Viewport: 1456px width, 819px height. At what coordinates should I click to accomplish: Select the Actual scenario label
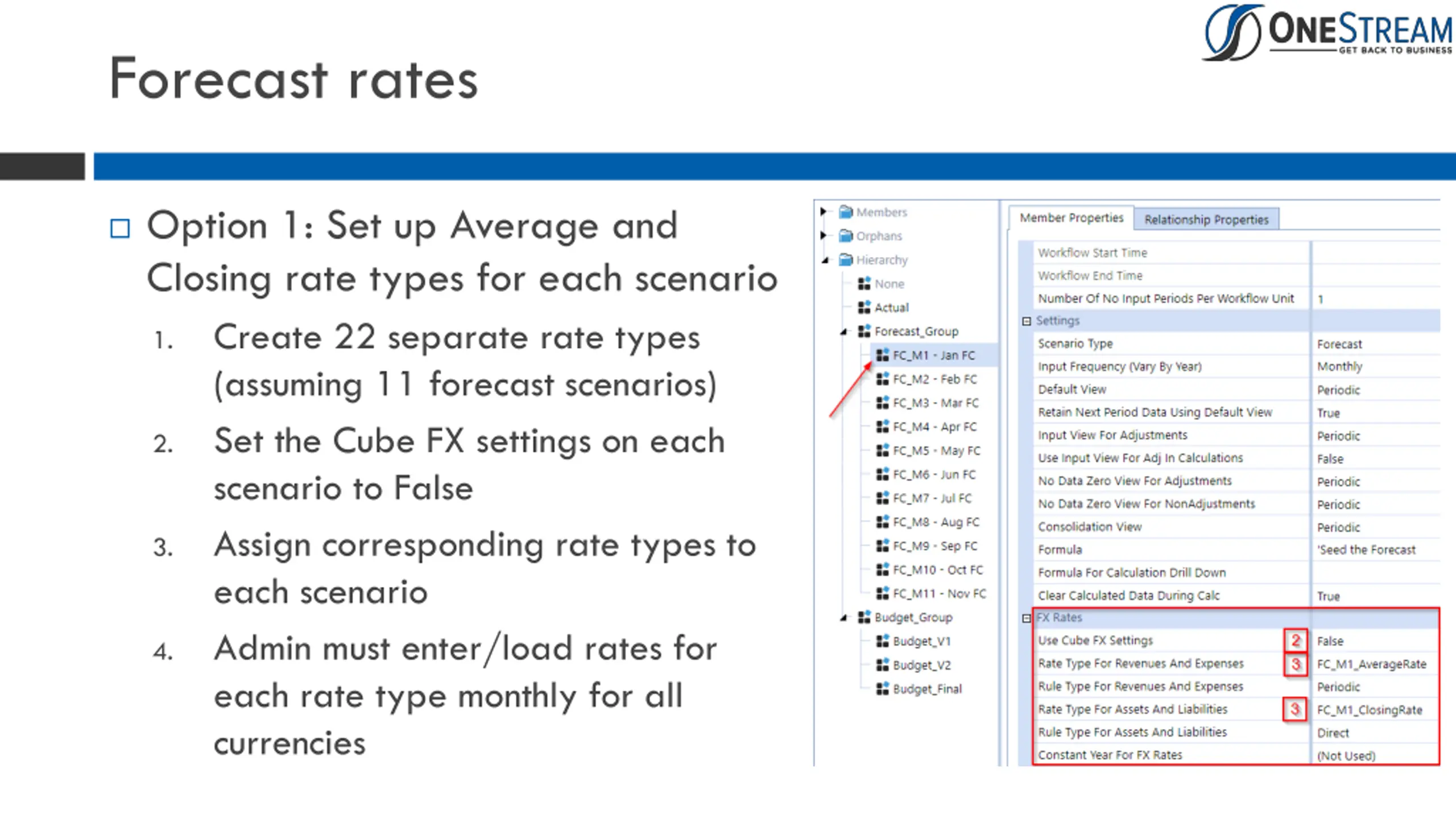(891, 308)
